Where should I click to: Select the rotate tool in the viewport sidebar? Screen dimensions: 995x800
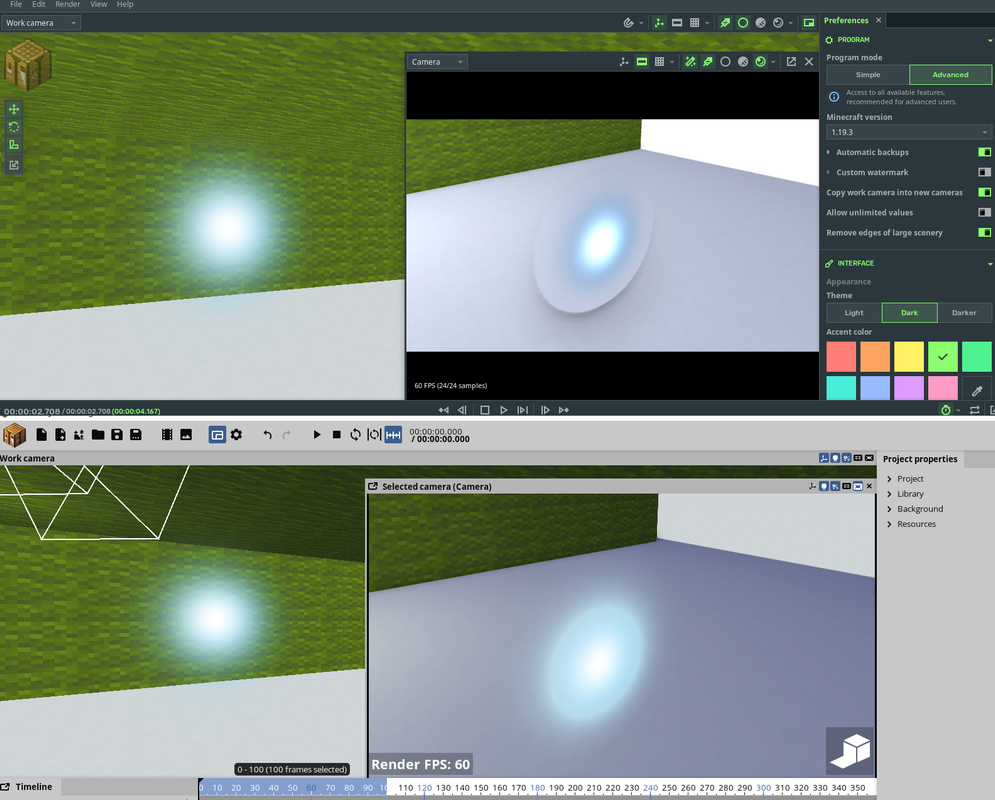coord(14,127)
